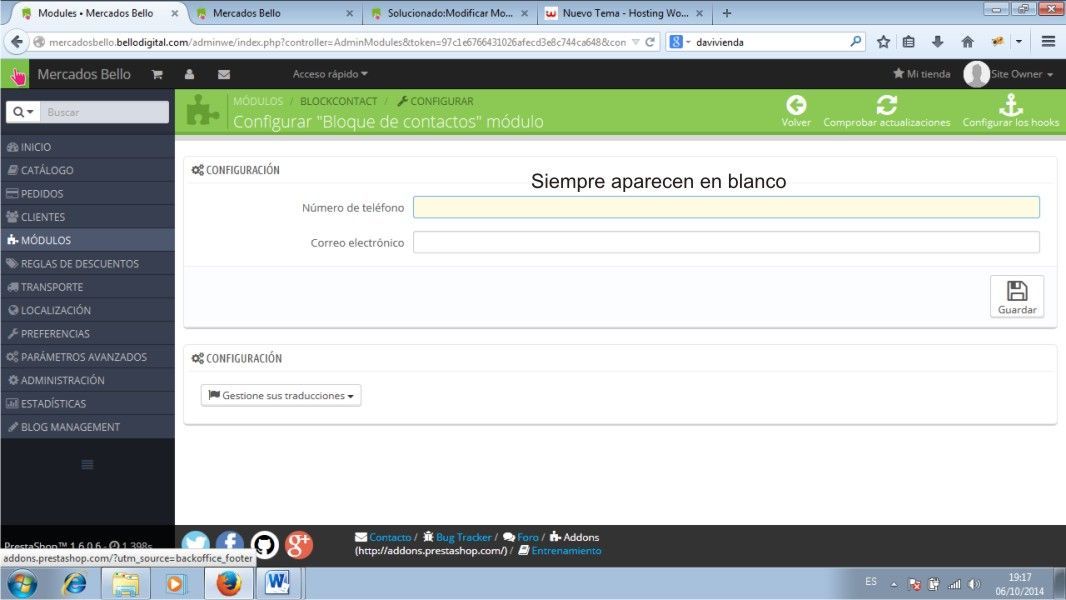This screenshot has width=1066, height=600.
Task: Click the Twitter icon in footer
Action: pos(195,544)
